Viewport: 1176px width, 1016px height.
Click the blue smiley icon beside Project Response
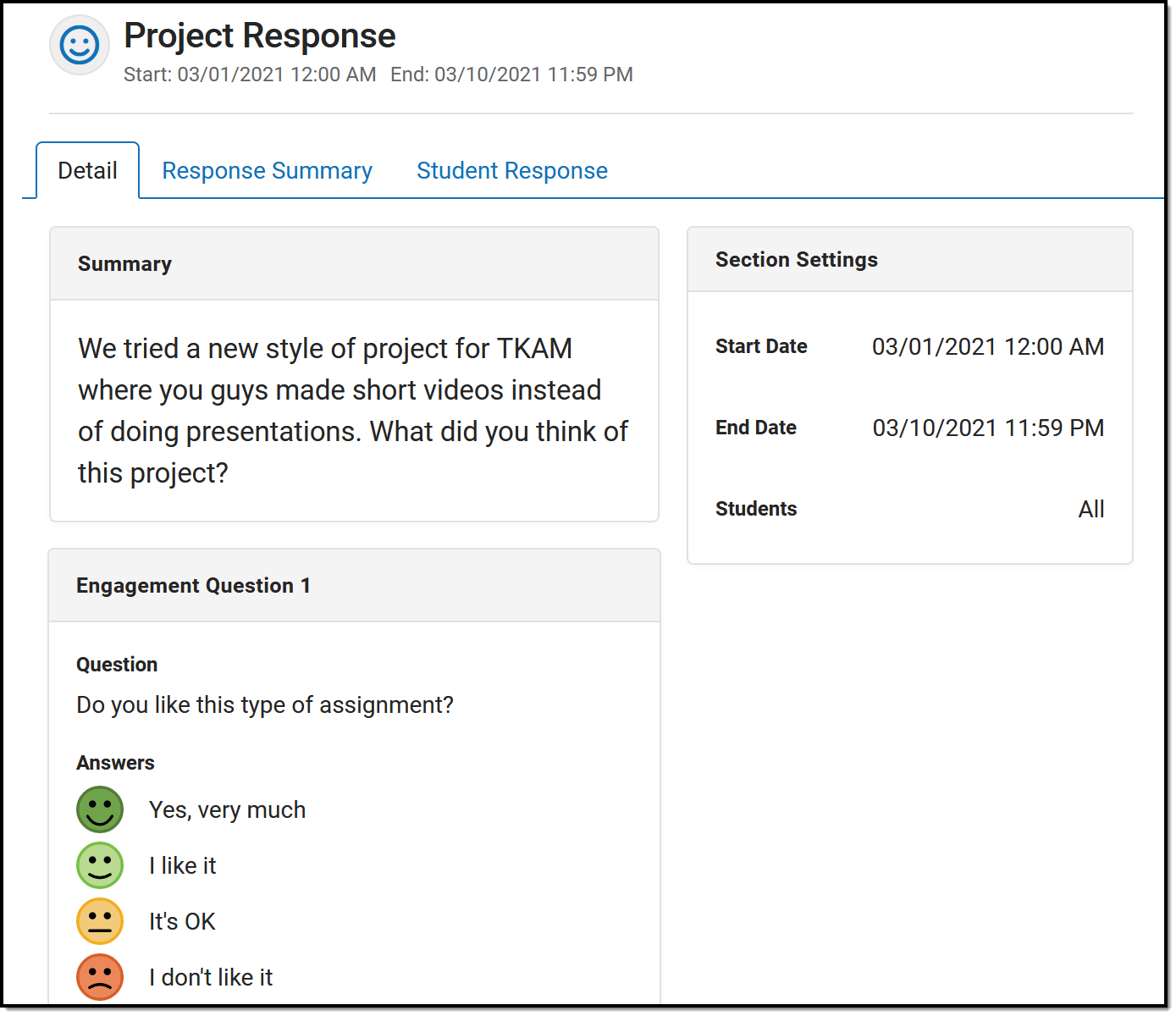tap(80, 45)
